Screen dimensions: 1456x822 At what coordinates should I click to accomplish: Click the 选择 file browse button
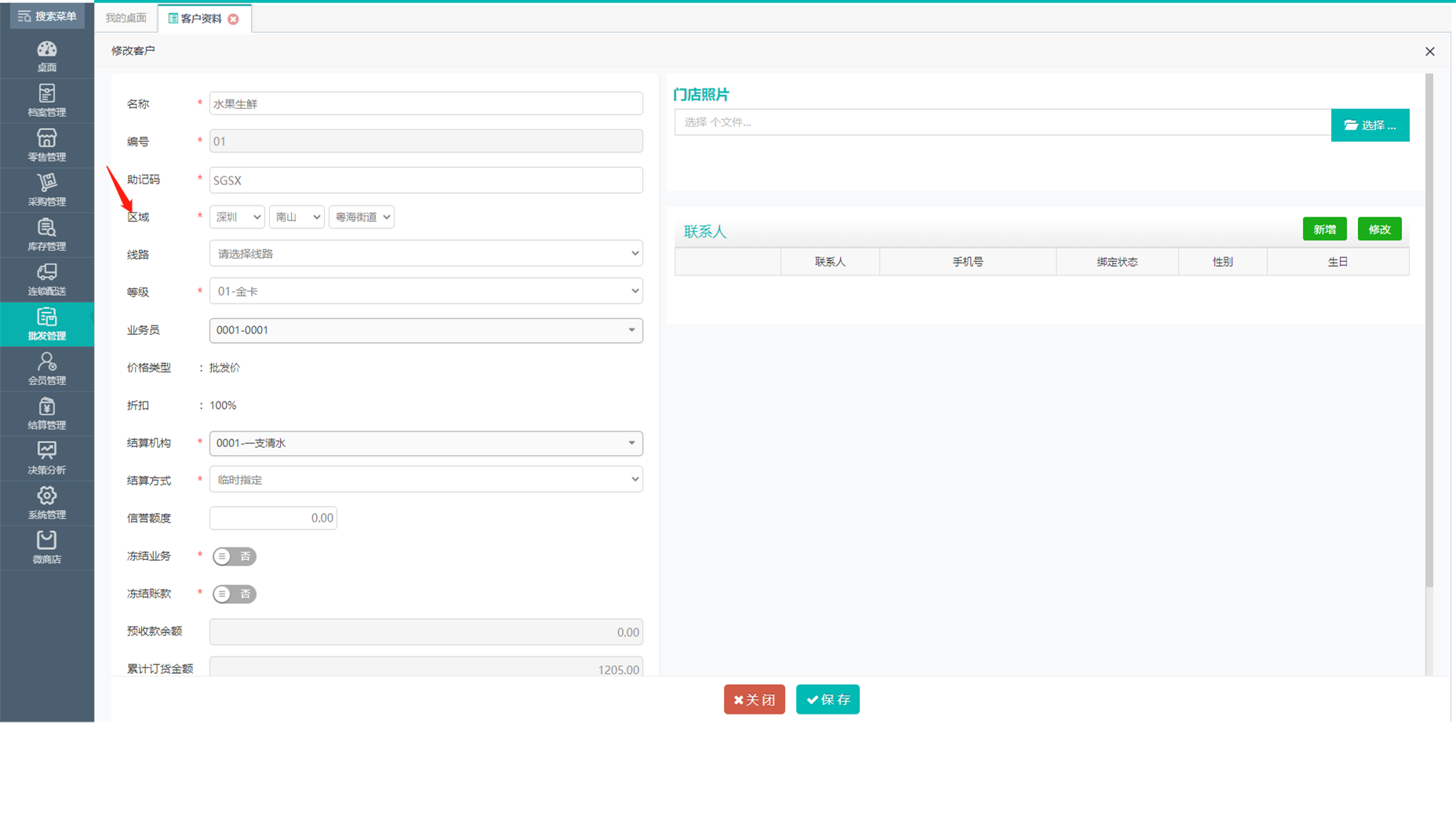tap(1370, 125)
